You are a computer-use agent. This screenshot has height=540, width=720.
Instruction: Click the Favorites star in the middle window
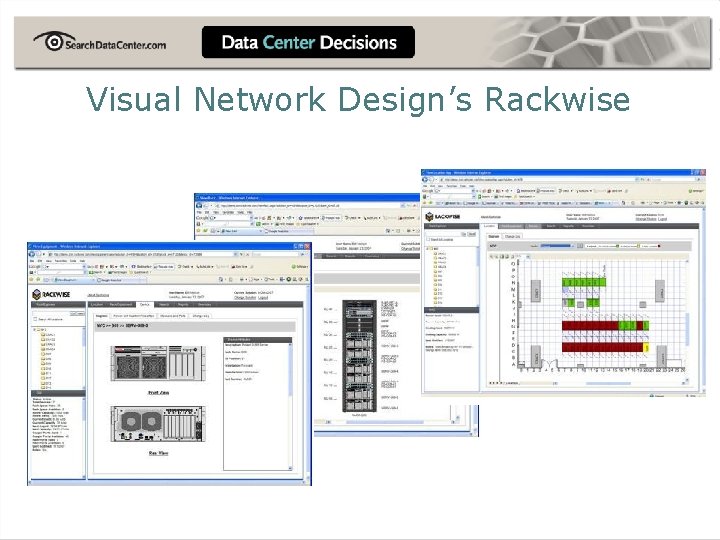click(x=200, y=231)
